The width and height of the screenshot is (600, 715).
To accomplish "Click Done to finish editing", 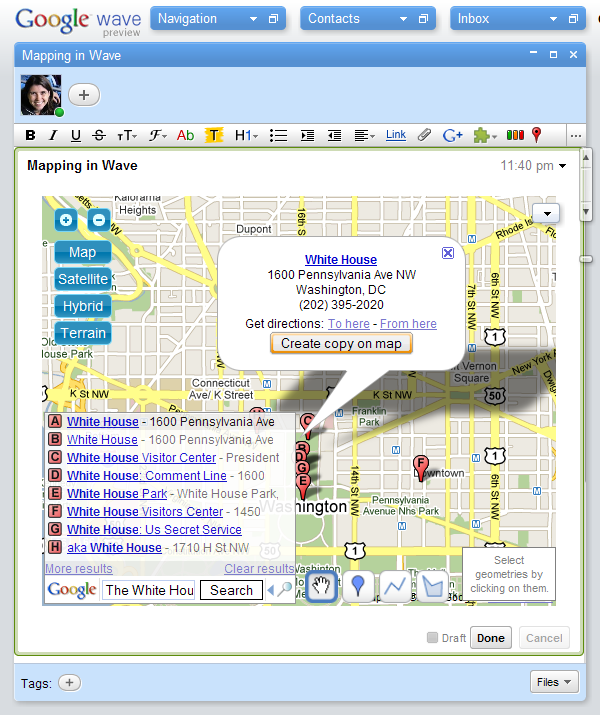I will pyautogui.click(x=491, y=638).
